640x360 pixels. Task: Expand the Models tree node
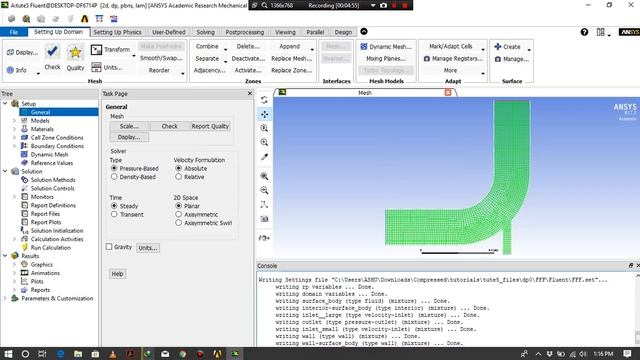pyautogui.click(x=14, y=120)
